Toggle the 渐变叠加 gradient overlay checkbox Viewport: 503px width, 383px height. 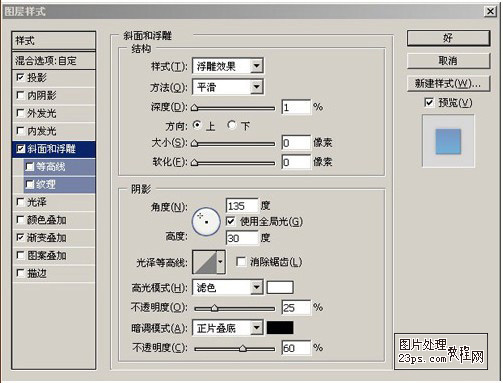pyautogui.click(x=20, y=237)
